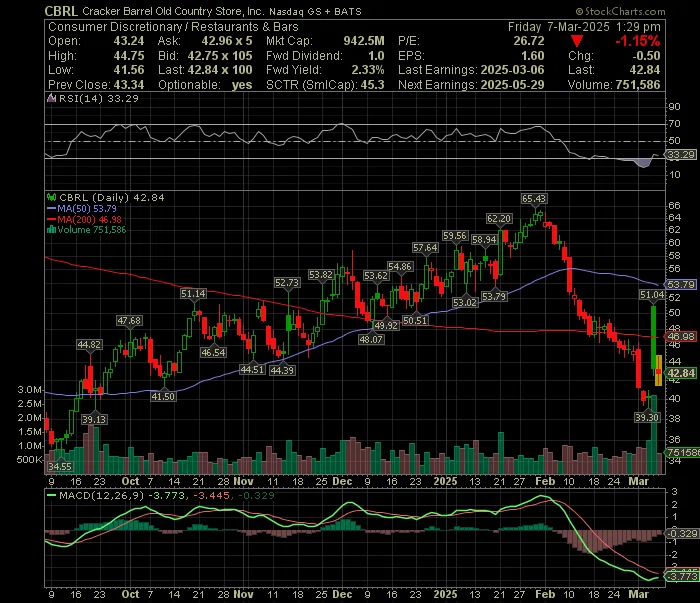The height and width of the screenshot is (603, 700).
Task: Select the 44.51 low price label
Action: click(252, 370)
